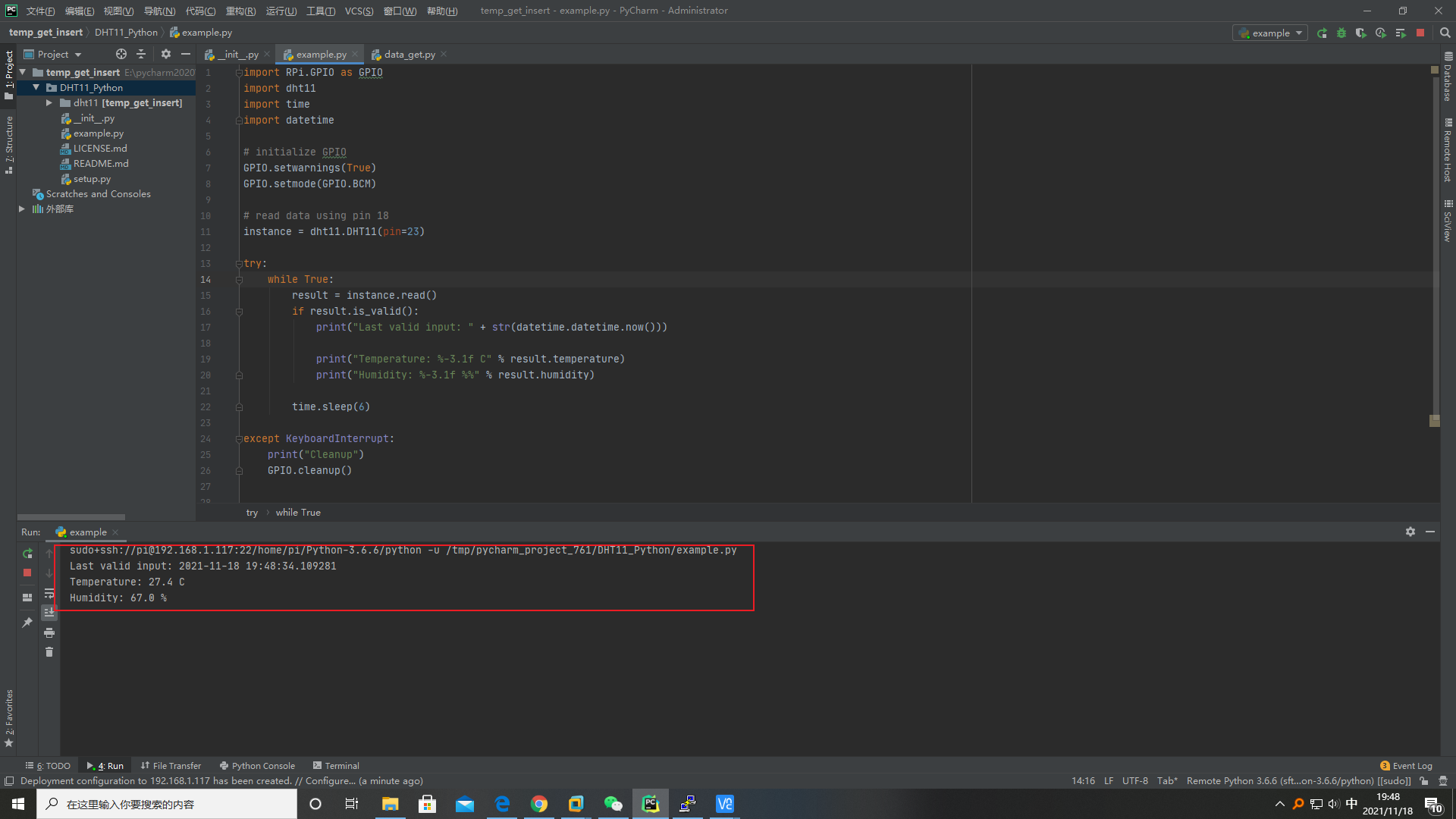Open the example run configuration dropdown
The image size is (1456, 819).
click(1298, 33)
